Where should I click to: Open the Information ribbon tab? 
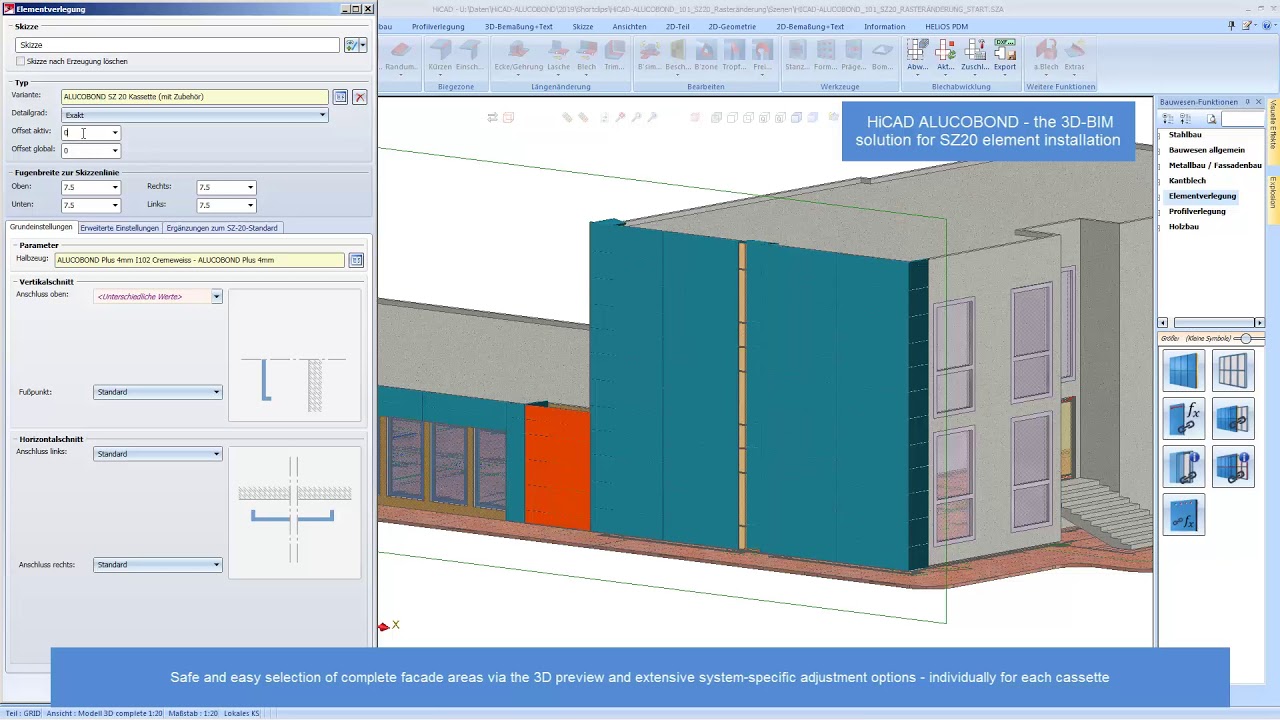885,27
